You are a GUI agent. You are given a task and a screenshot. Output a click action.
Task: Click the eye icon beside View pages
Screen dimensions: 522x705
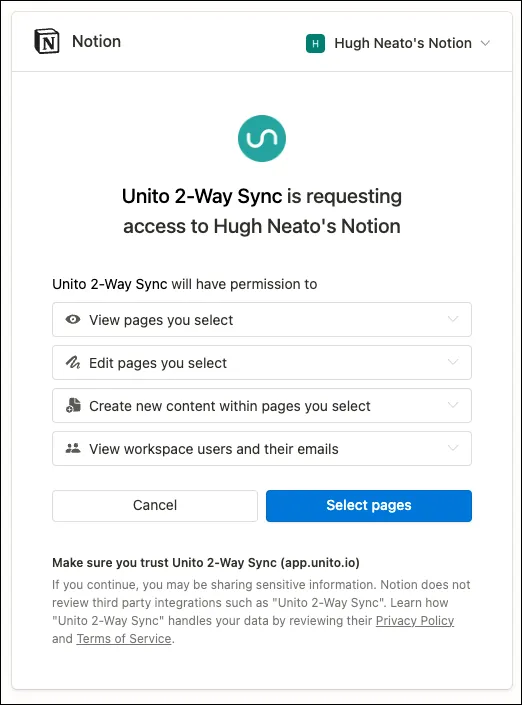coord(73,319)
